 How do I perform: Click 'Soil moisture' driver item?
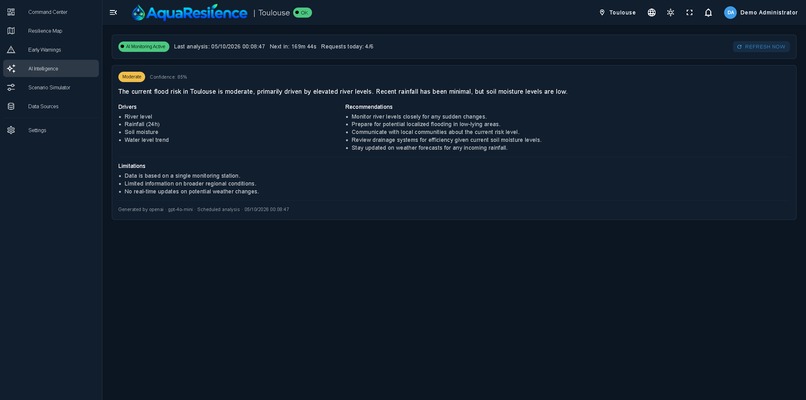(141, 132)
